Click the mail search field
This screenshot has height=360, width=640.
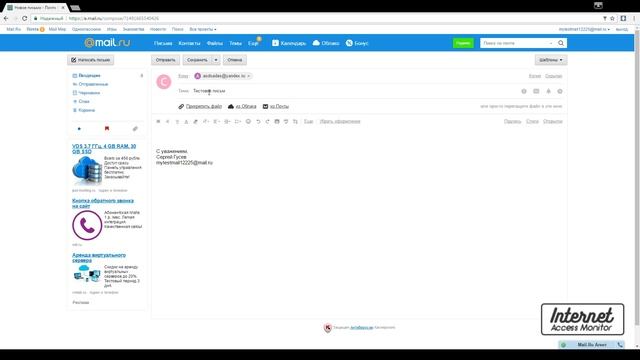point(516,43)
